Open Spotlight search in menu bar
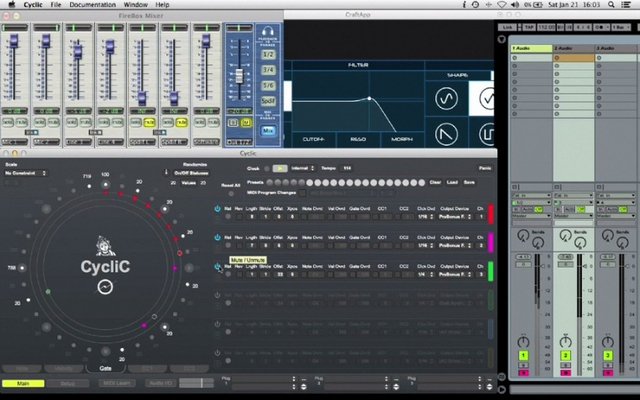640x400 pixels. point(611,4)
